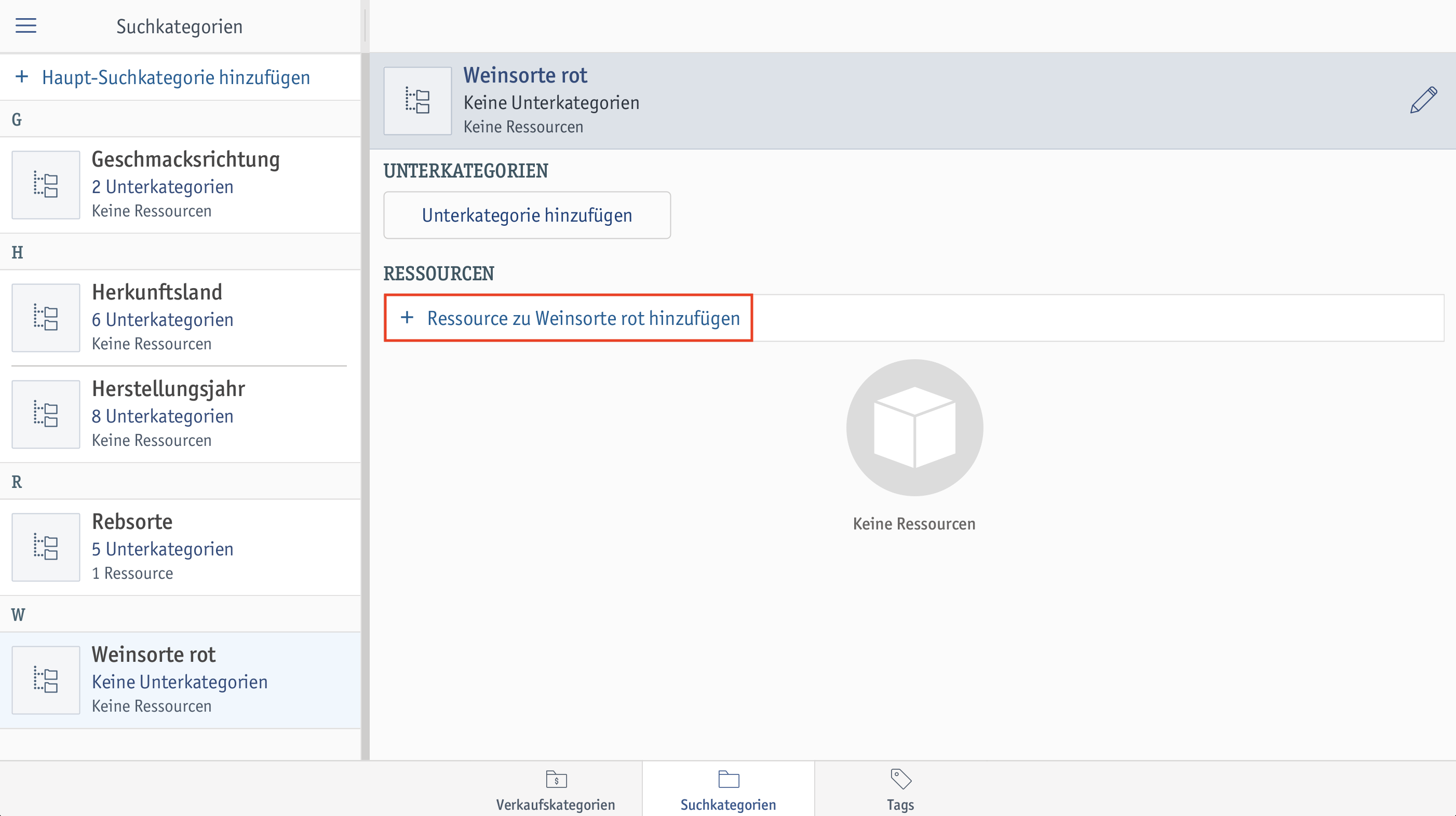Select the Herstellungsjahr category title
This screenshot has width=1456, height=816.
coord(168,389)
